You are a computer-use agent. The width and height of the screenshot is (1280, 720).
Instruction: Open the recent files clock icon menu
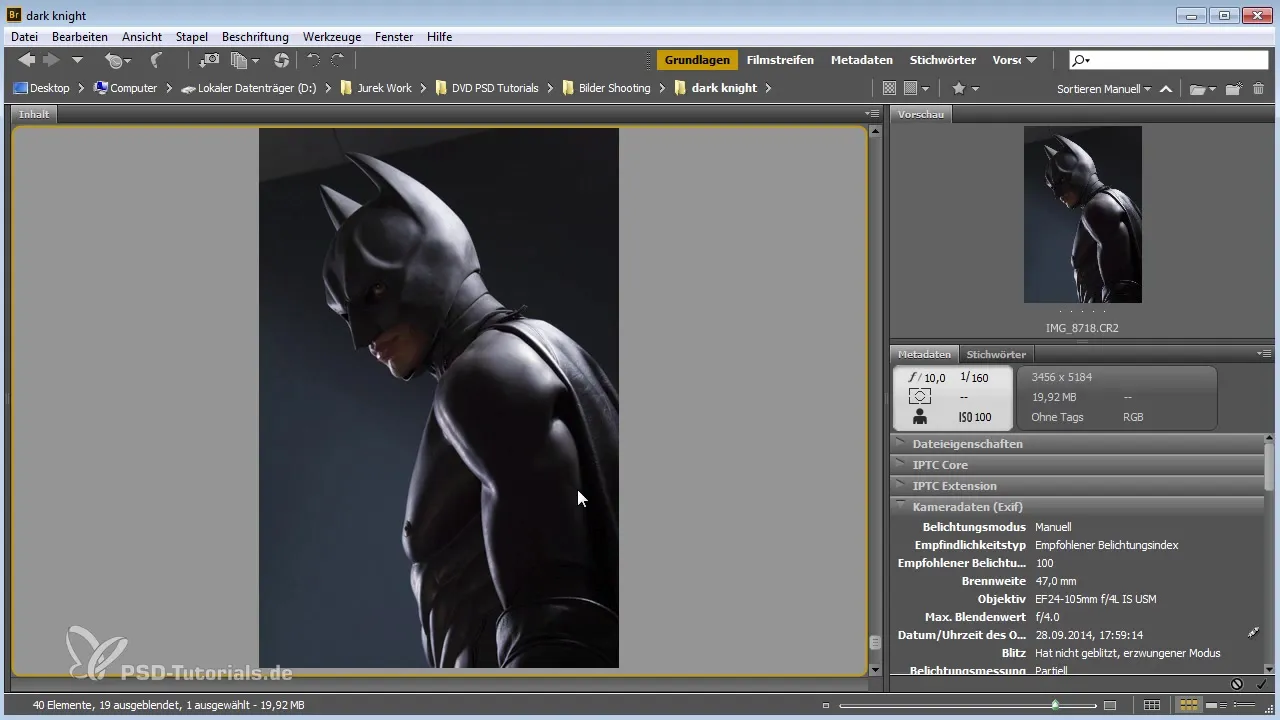119,61
